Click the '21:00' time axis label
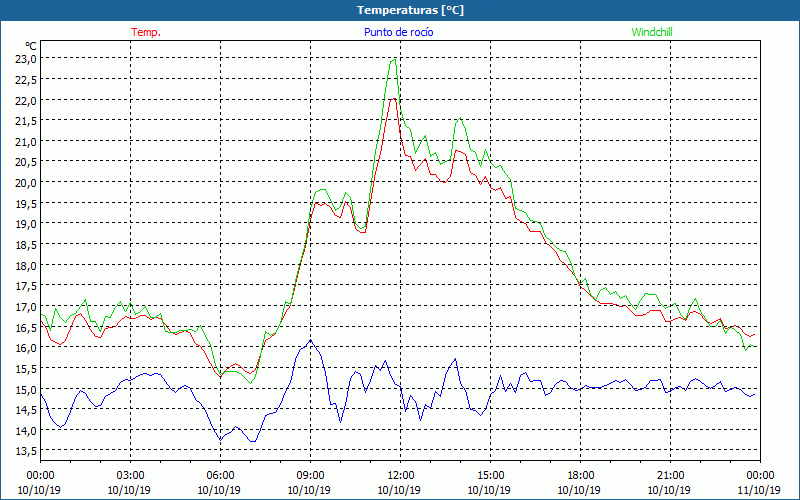Viewport: 800px width, 500px height. tap(670, 476)
